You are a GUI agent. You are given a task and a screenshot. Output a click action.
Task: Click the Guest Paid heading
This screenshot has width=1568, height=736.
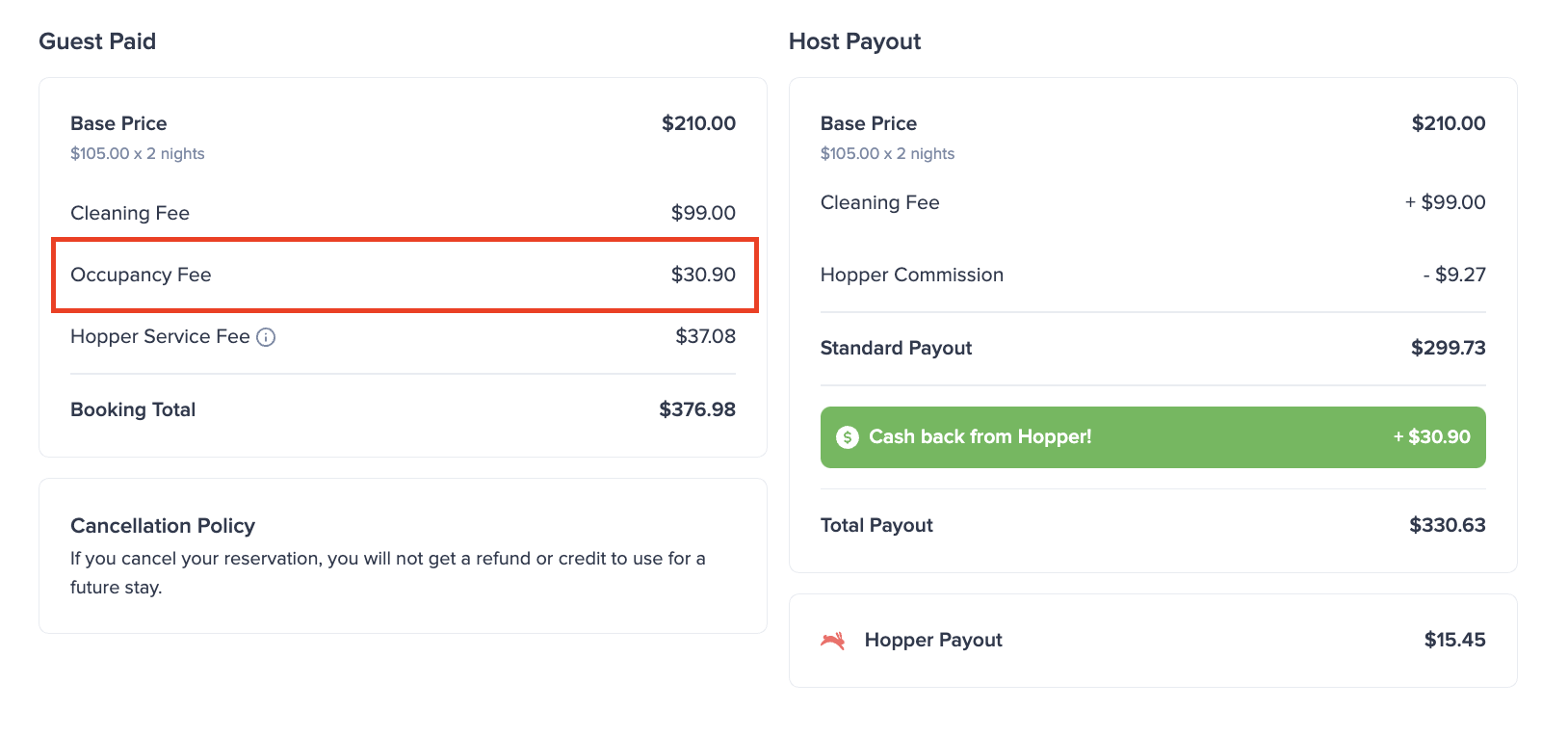[x=97, y=41]
